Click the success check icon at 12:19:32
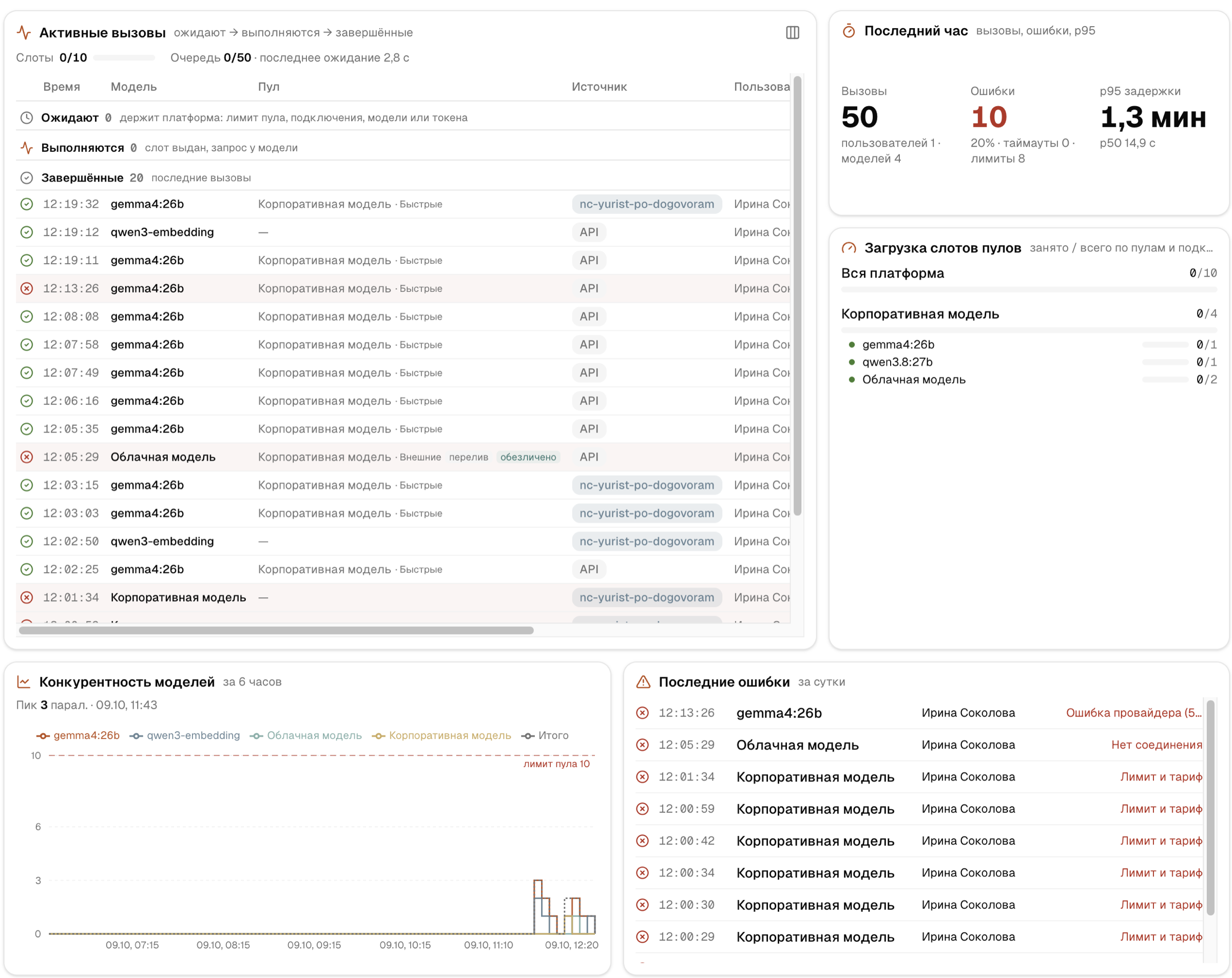The height and width of the screenshot is (978, 1232). (x=26, y=204)
